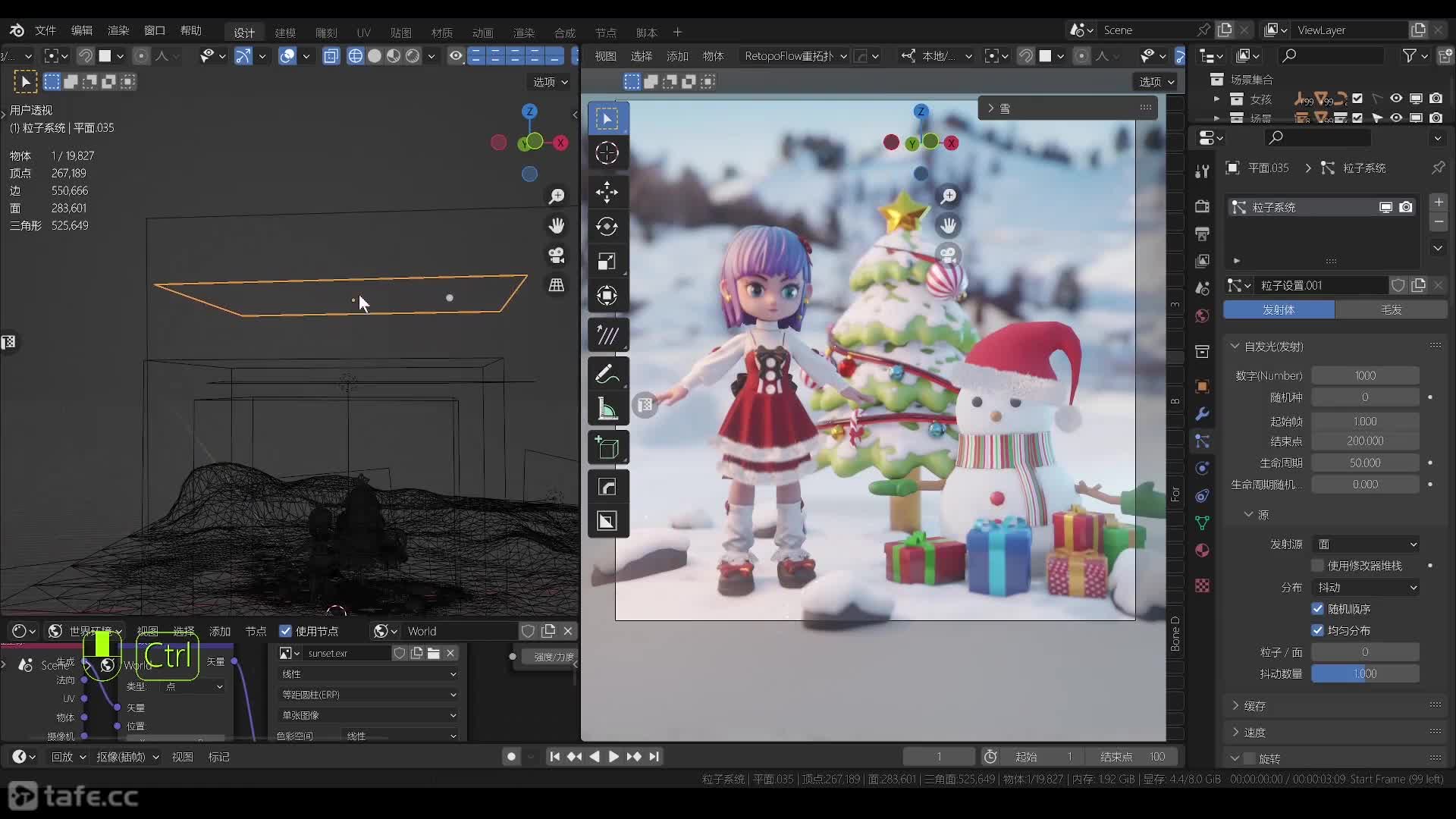Click the Select Box tool in right viewport
This screenshot has height=819, width=1456.
tap(607, 118)
